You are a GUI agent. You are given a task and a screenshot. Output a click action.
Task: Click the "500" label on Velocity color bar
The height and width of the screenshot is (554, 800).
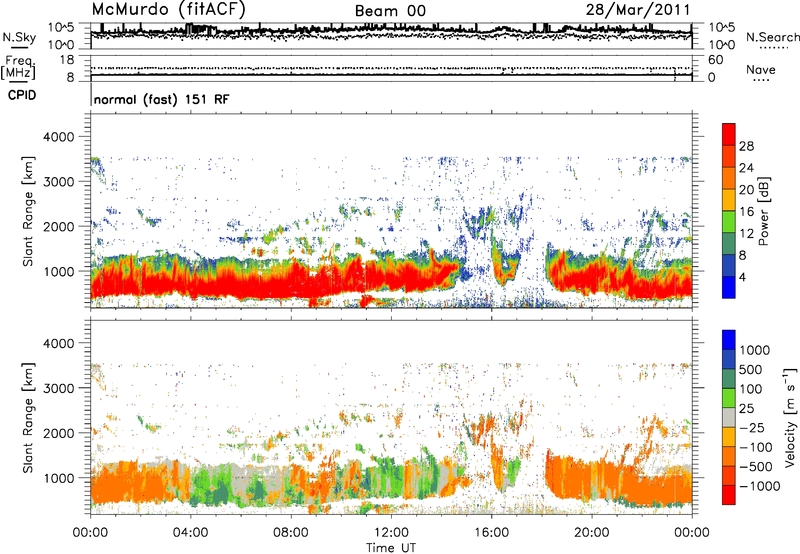tap(751, 370)
